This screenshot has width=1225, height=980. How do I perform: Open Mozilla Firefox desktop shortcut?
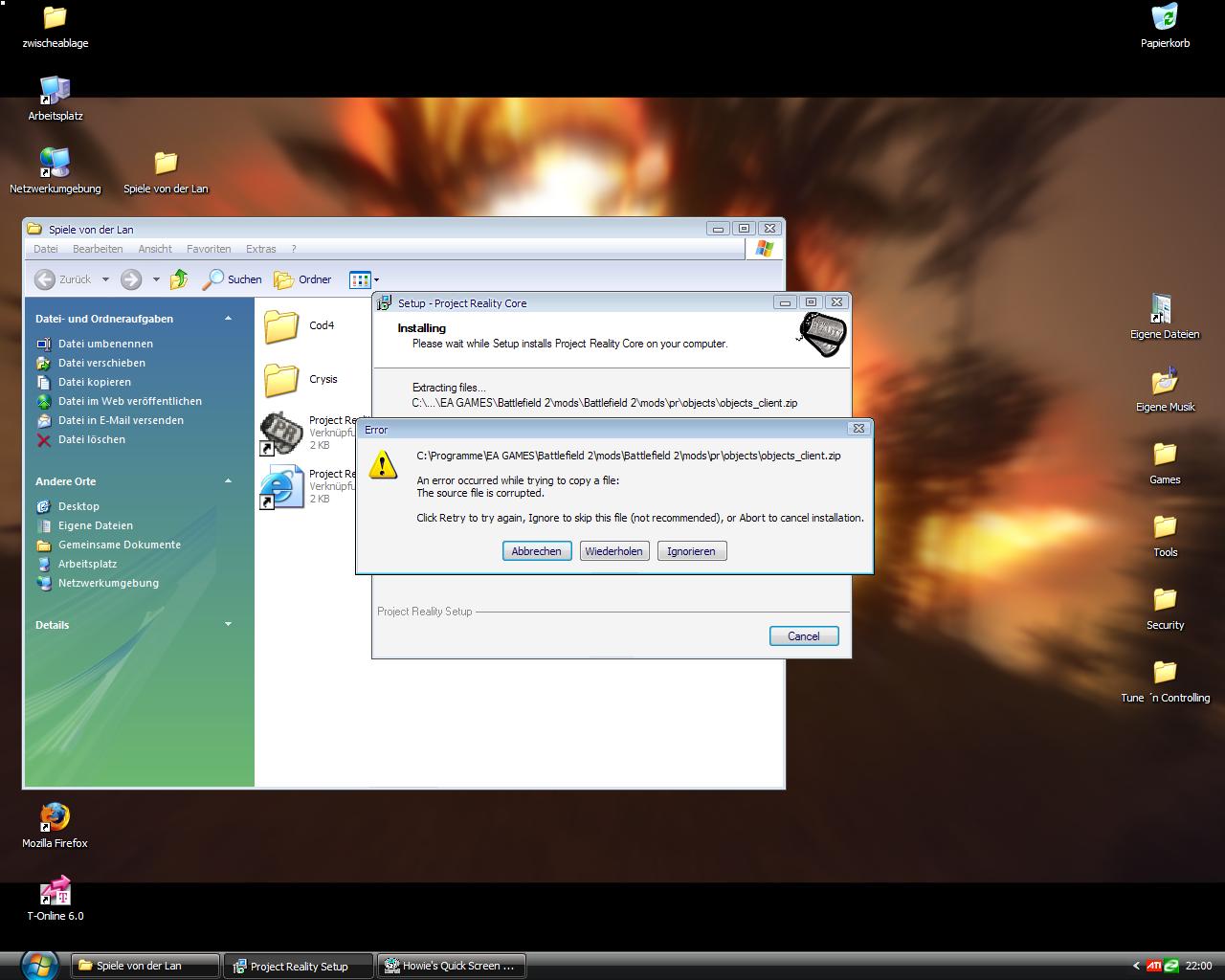pyautogui.click(x=55, y=819)
